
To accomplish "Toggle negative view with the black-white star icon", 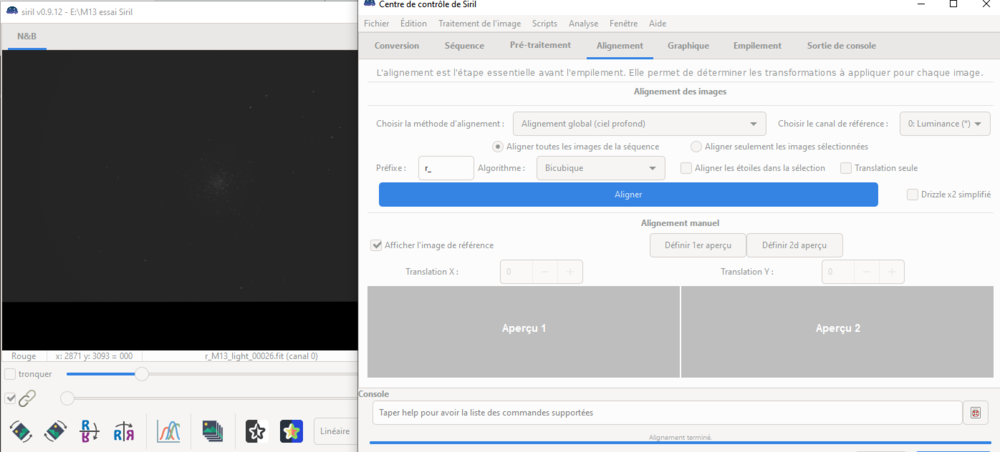I will [x=255, y=432].
